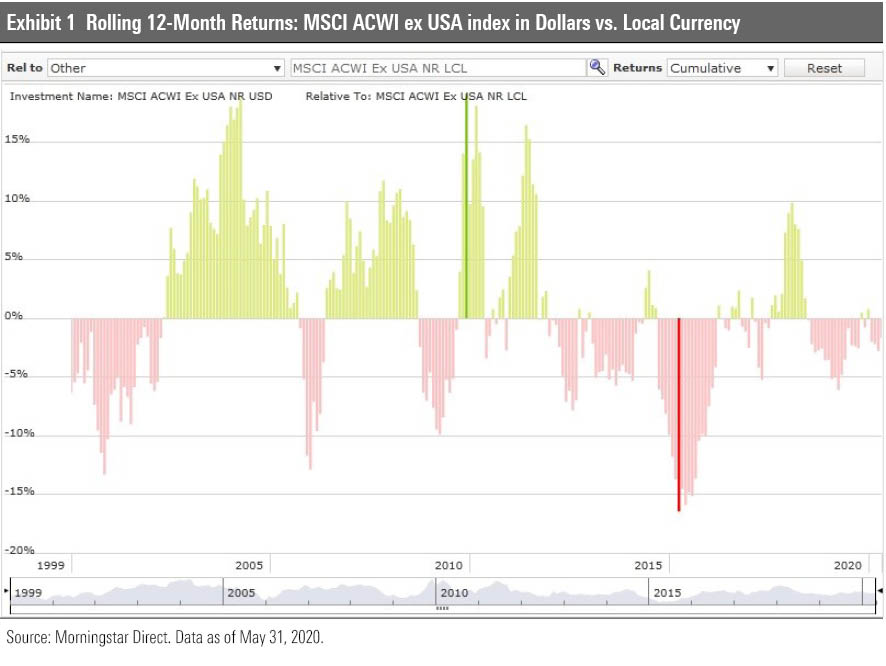Screen dimensions: 886x666
Task: Click the MSCI ACWI Ex USA benchmark field
Action: tap(437, 68)
